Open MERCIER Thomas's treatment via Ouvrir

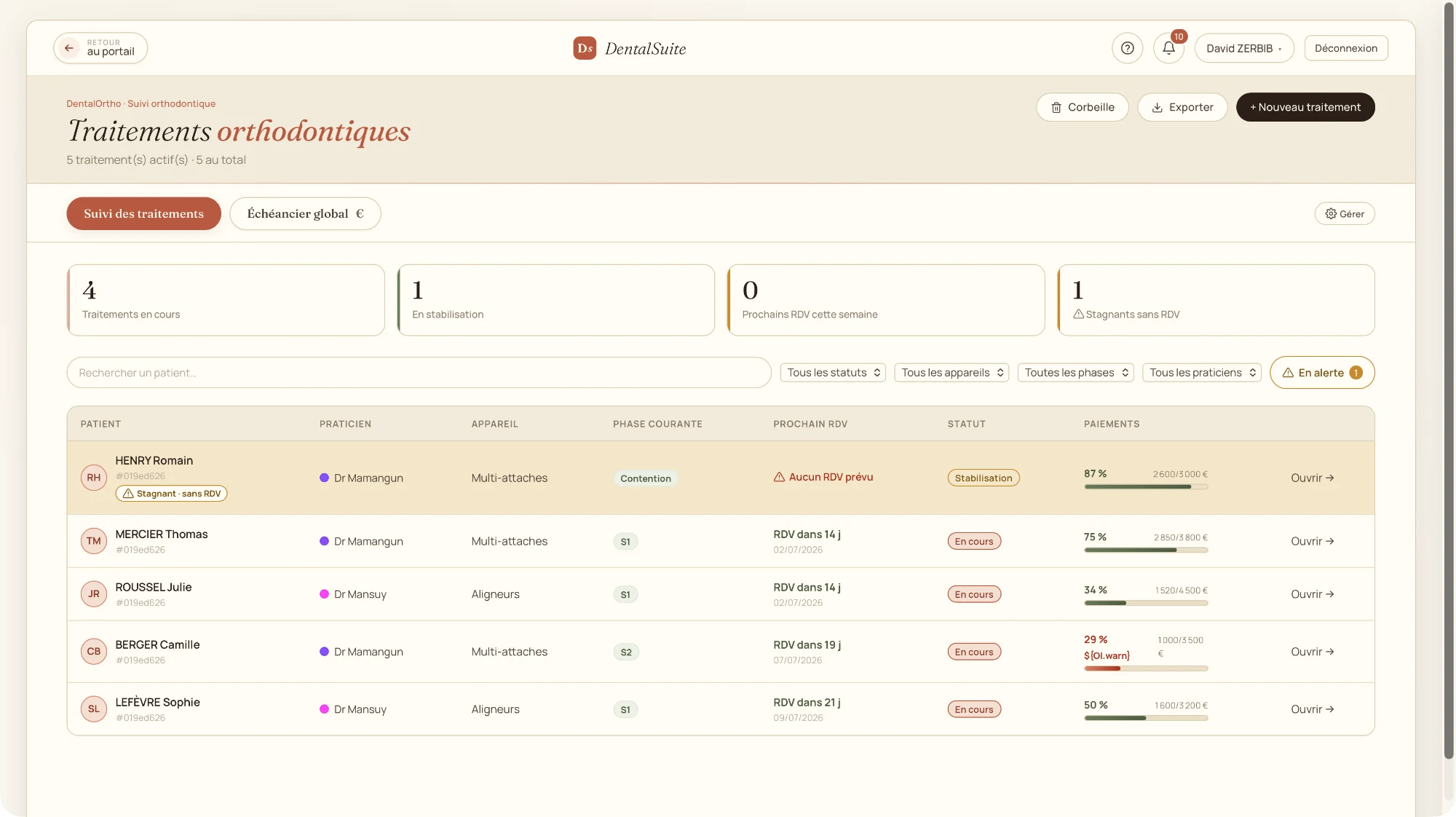(1312, 542)
